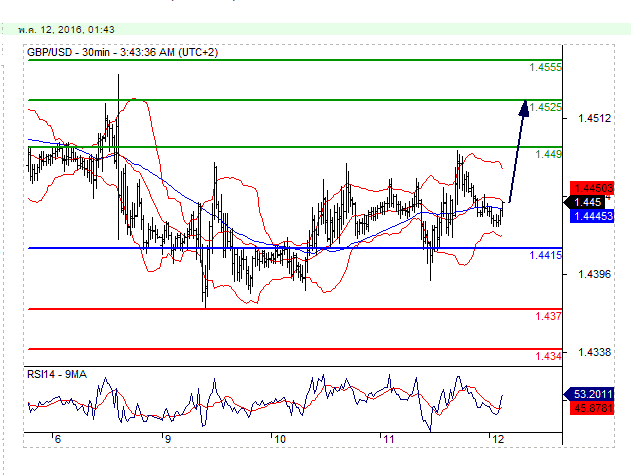631x475 pixels.
Task: Click the 1.4525 resistance level label
Action: coord(545,107)
